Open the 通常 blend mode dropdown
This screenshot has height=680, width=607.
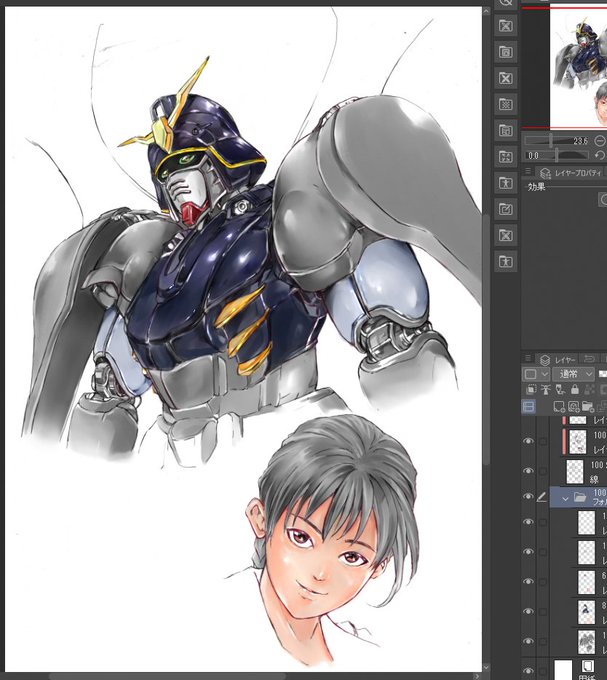point(573,374)
